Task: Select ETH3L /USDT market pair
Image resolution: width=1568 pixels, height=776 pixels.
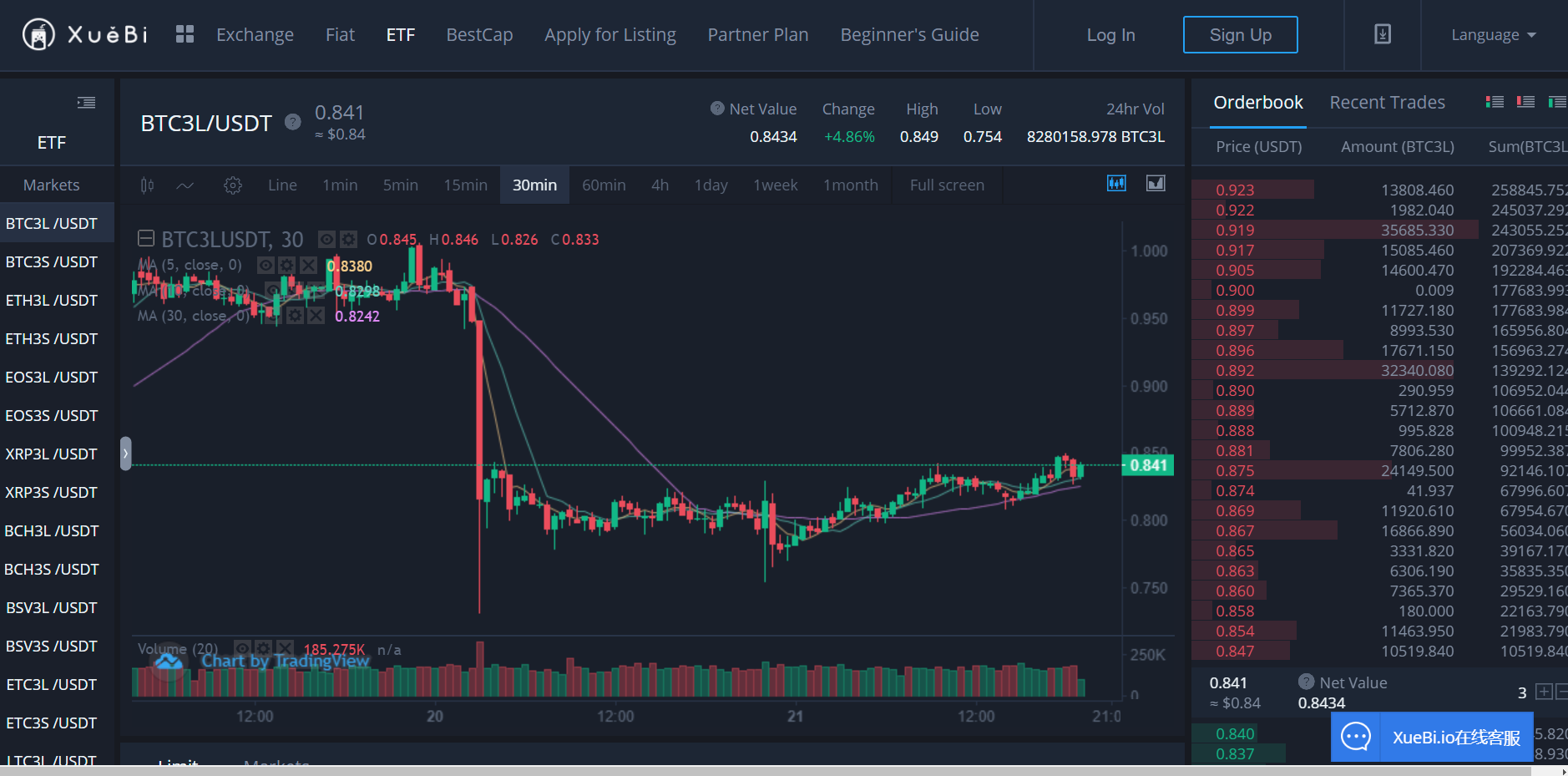Action: (52, 301)
